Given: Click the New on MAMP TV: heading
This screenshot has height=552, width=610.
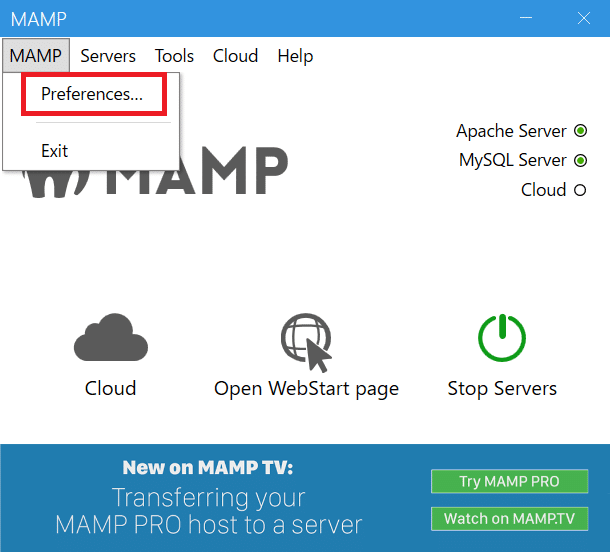Looking at the screenshot, I should tap(208, 467).
